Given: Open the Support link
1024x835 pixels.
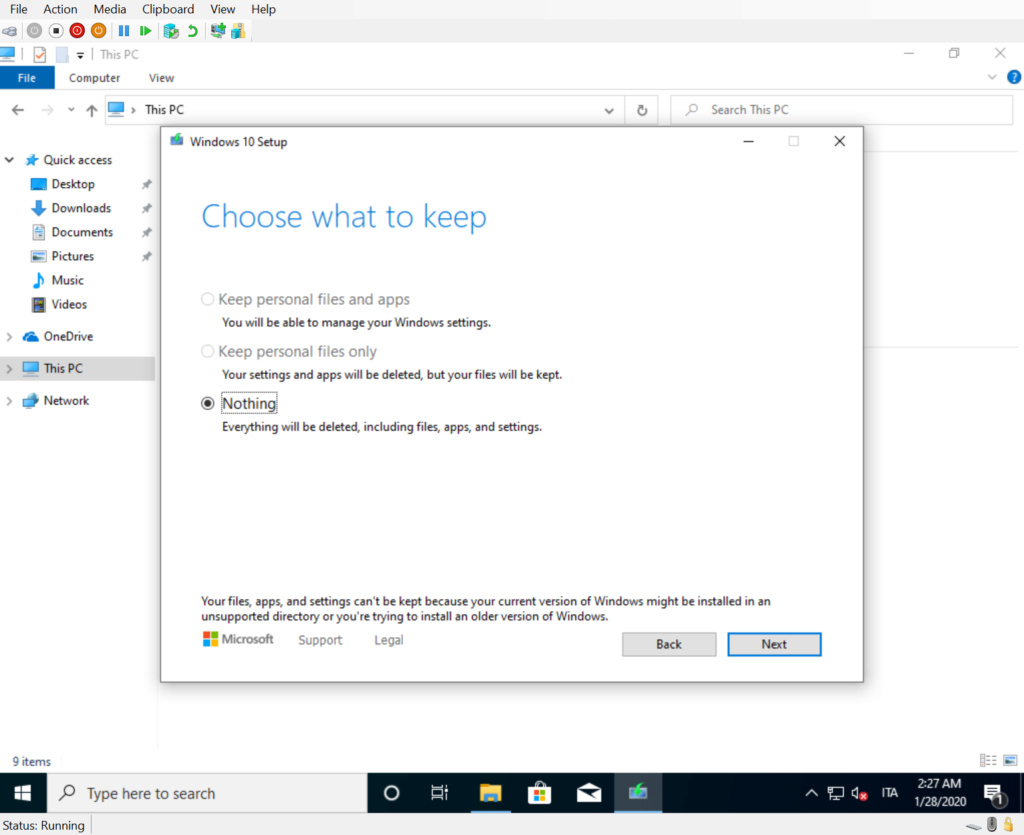Looking at the screenshot, I should pyautogui.click(x=320, y=640).
